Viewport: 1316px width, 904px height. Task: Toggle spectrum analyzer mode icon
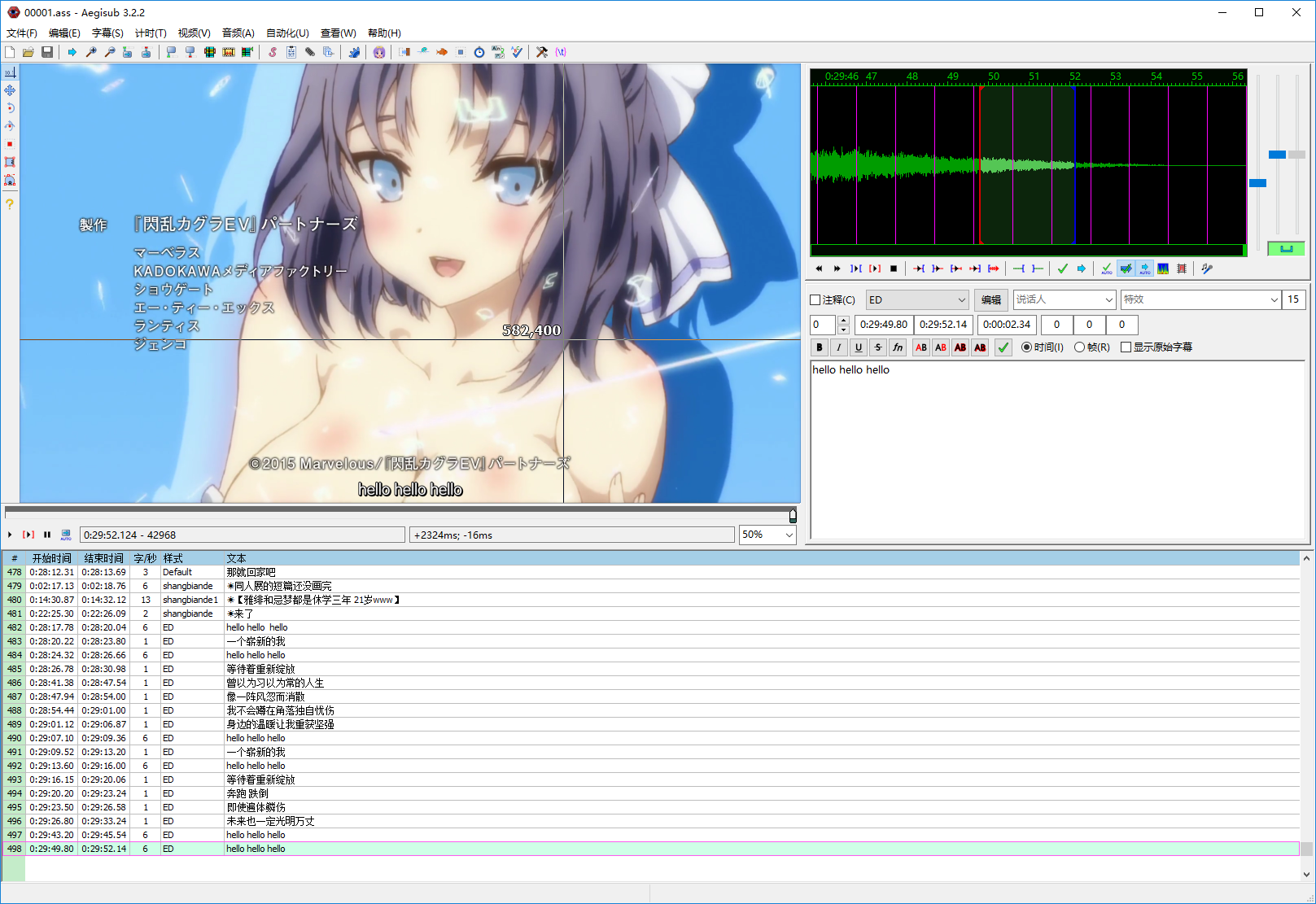1163,269
